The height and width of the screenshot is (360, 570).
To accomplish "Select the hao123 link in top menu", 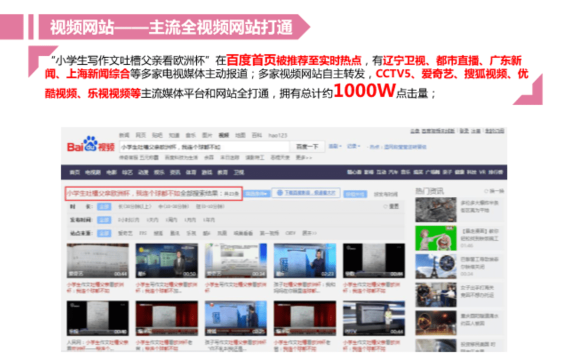I will [x=278, y=135].
